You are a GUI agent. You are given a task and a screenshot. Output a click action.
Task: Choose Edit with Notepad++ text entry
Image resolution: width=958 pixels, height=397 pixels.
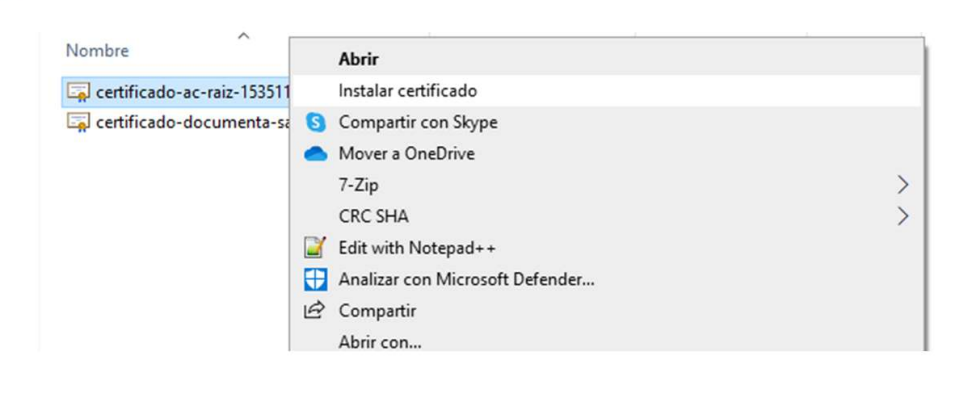[x=417, y=248]
